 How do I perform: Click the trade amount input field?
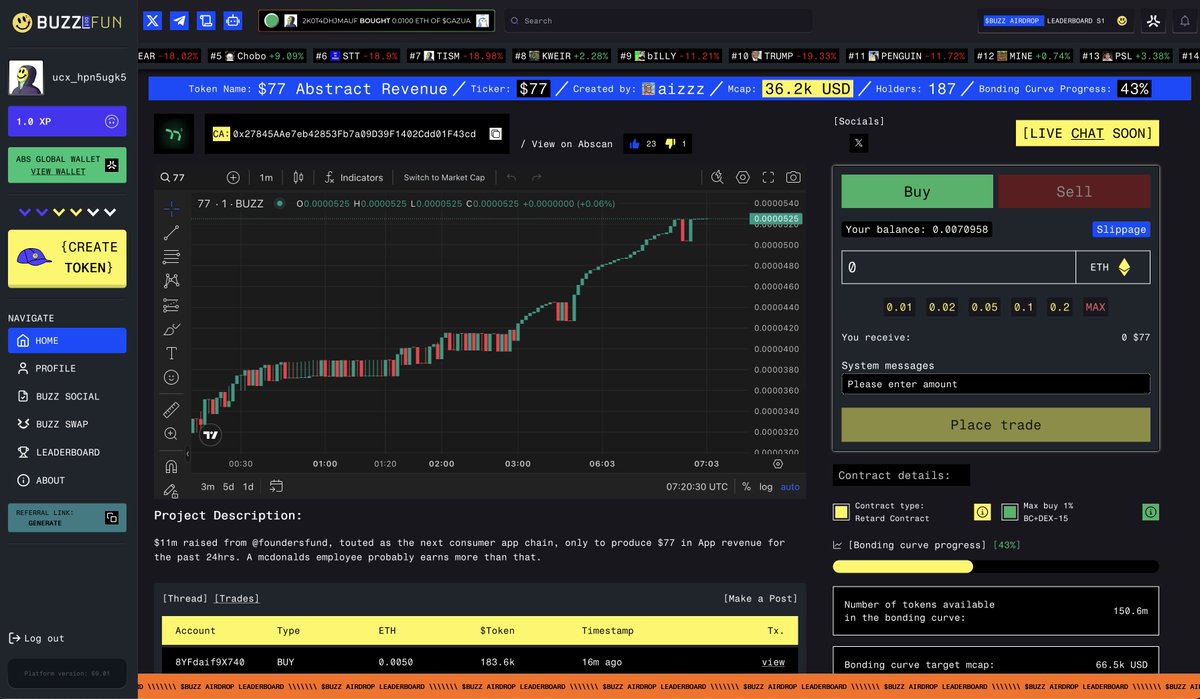click(x=958, y=267)
